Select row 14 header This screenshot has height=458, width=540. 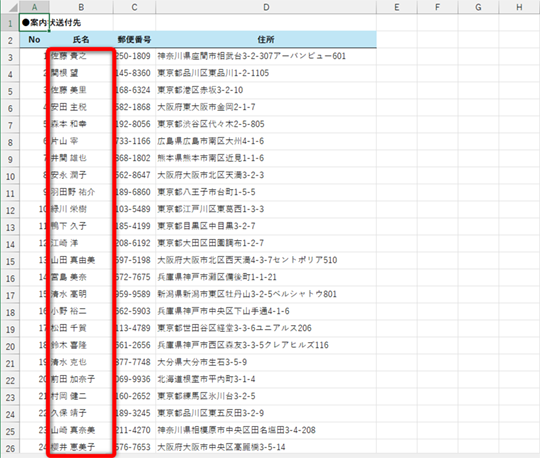click(x=10, y=244)
